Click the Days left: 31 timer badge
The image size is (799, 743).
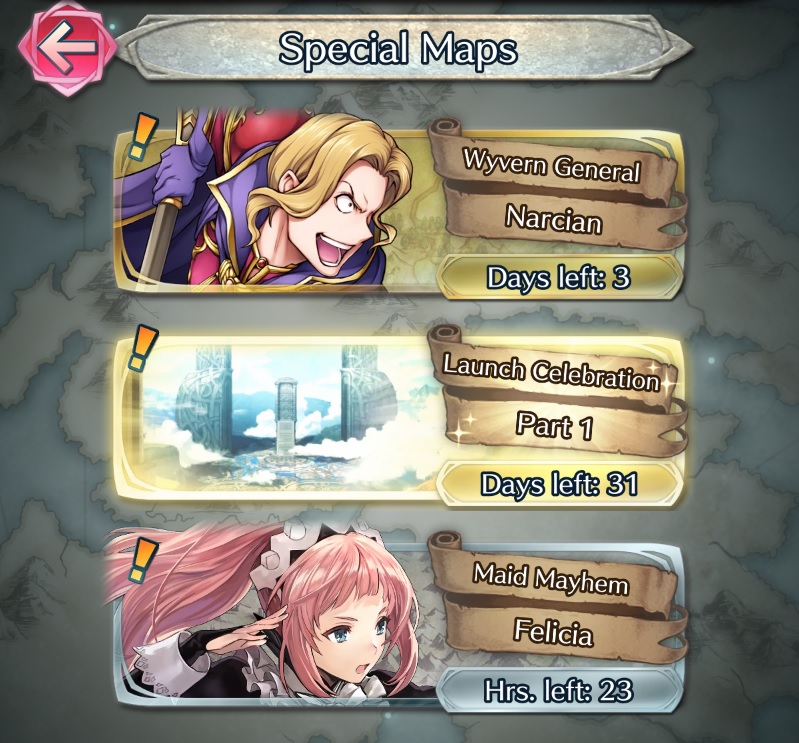560,484
